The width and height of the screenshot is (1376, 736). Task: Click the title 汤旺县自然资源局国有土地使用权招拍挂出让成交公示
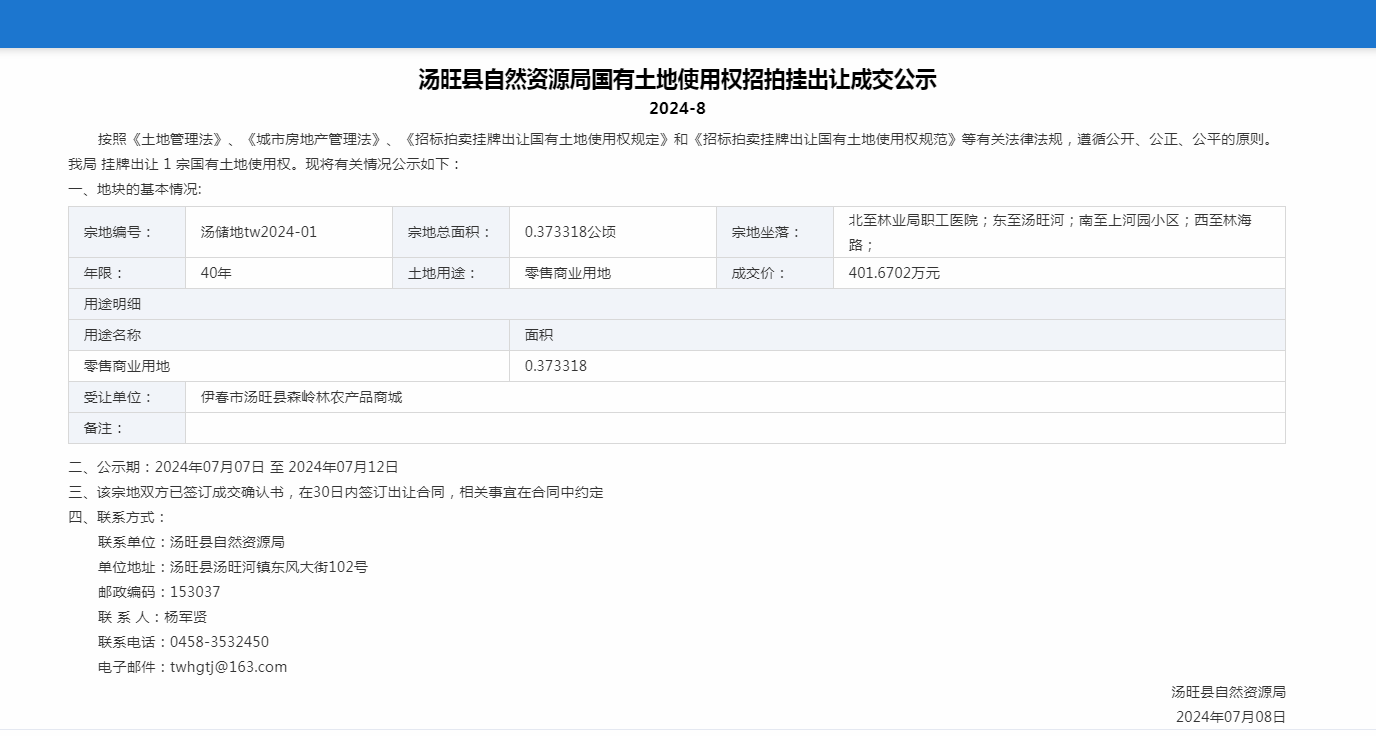[x=677, y=80]
